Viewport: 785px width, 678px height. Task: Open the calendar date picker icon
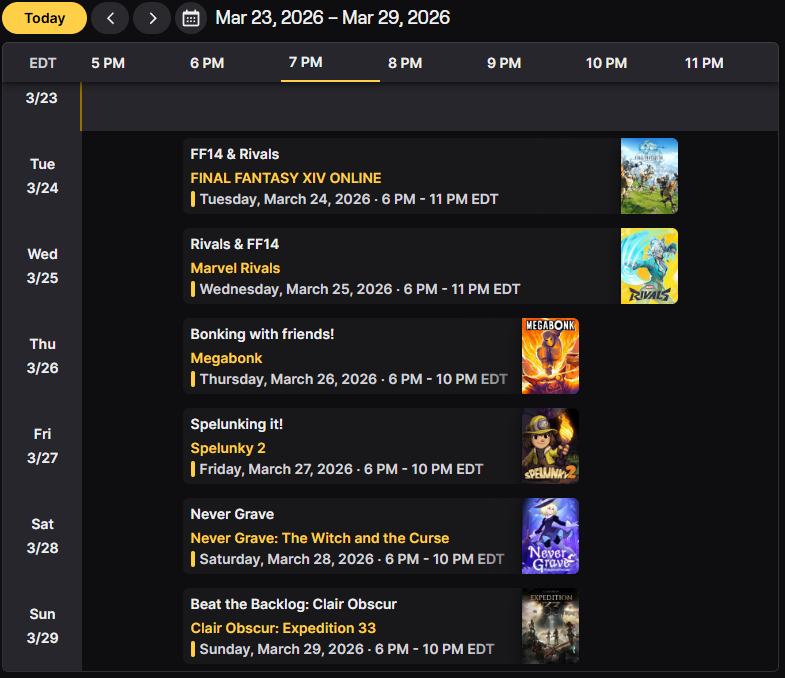[x=191, y=18]
